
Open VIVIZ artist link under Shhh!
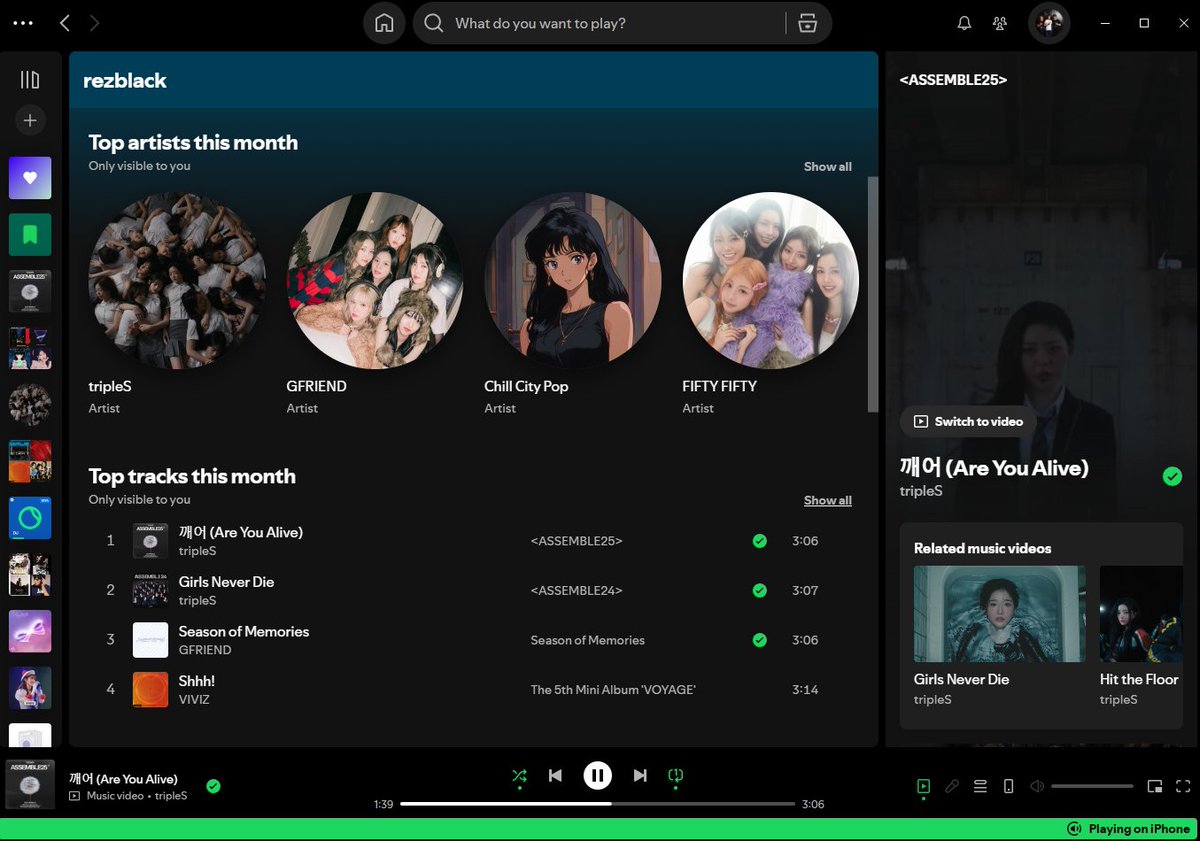(x=194, y=700)
